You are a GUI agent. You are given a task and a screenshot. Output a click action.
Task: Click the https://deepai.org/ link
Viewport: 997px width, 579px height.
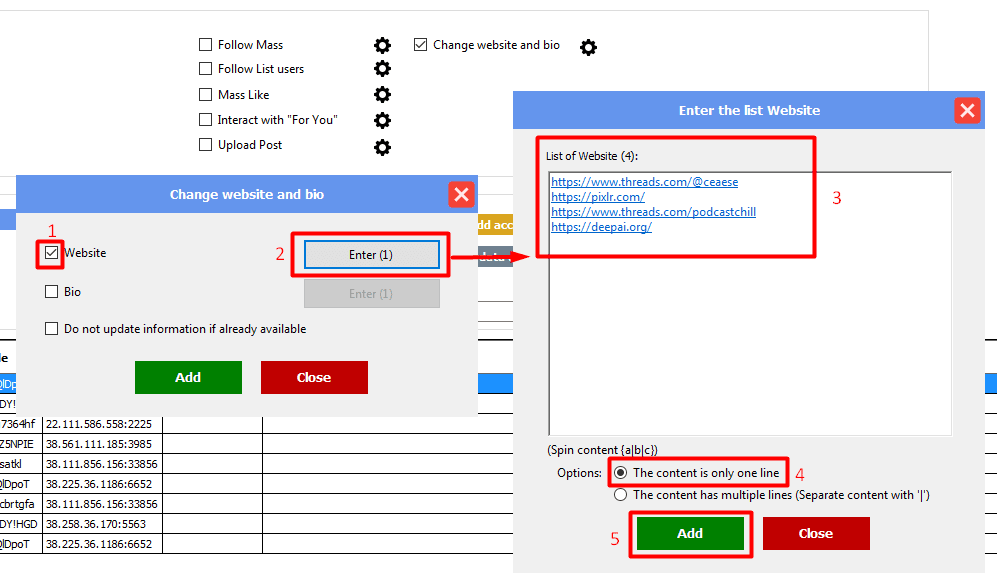coord(601,227)
